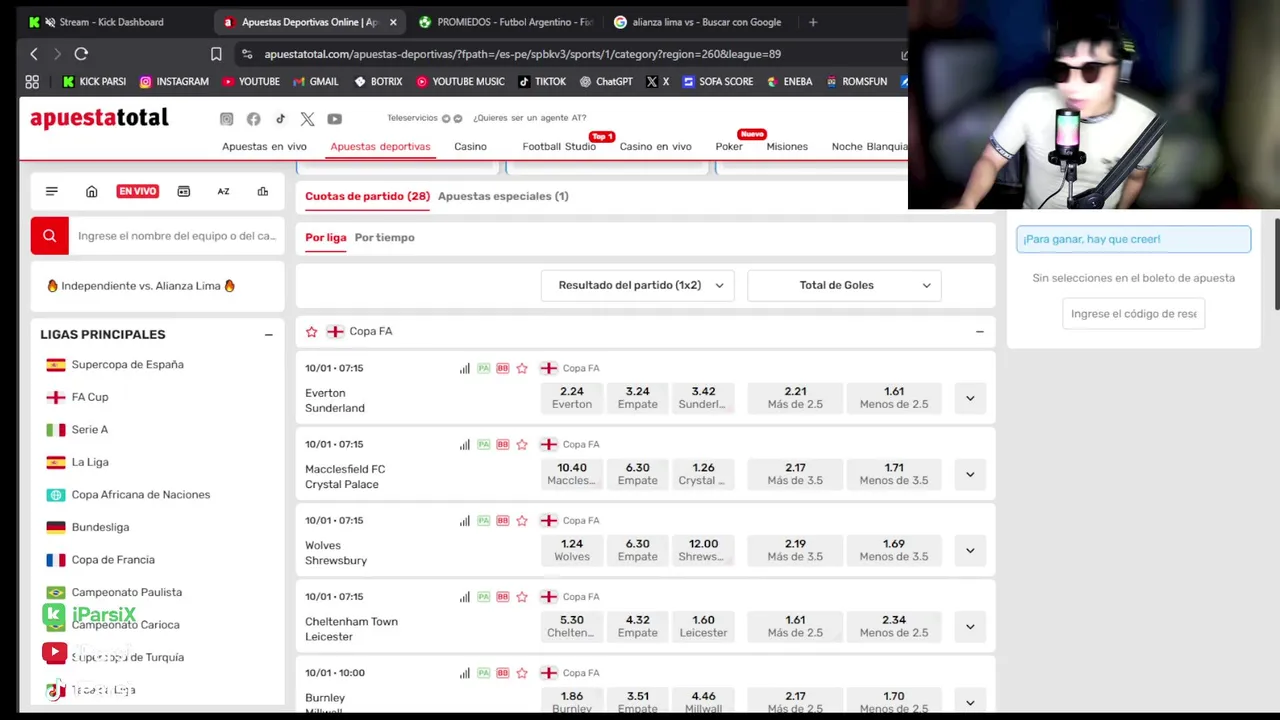Screen dimensions: 1280x720
Task: Click the browser address bar URL
Action: (x=523, y=54)
